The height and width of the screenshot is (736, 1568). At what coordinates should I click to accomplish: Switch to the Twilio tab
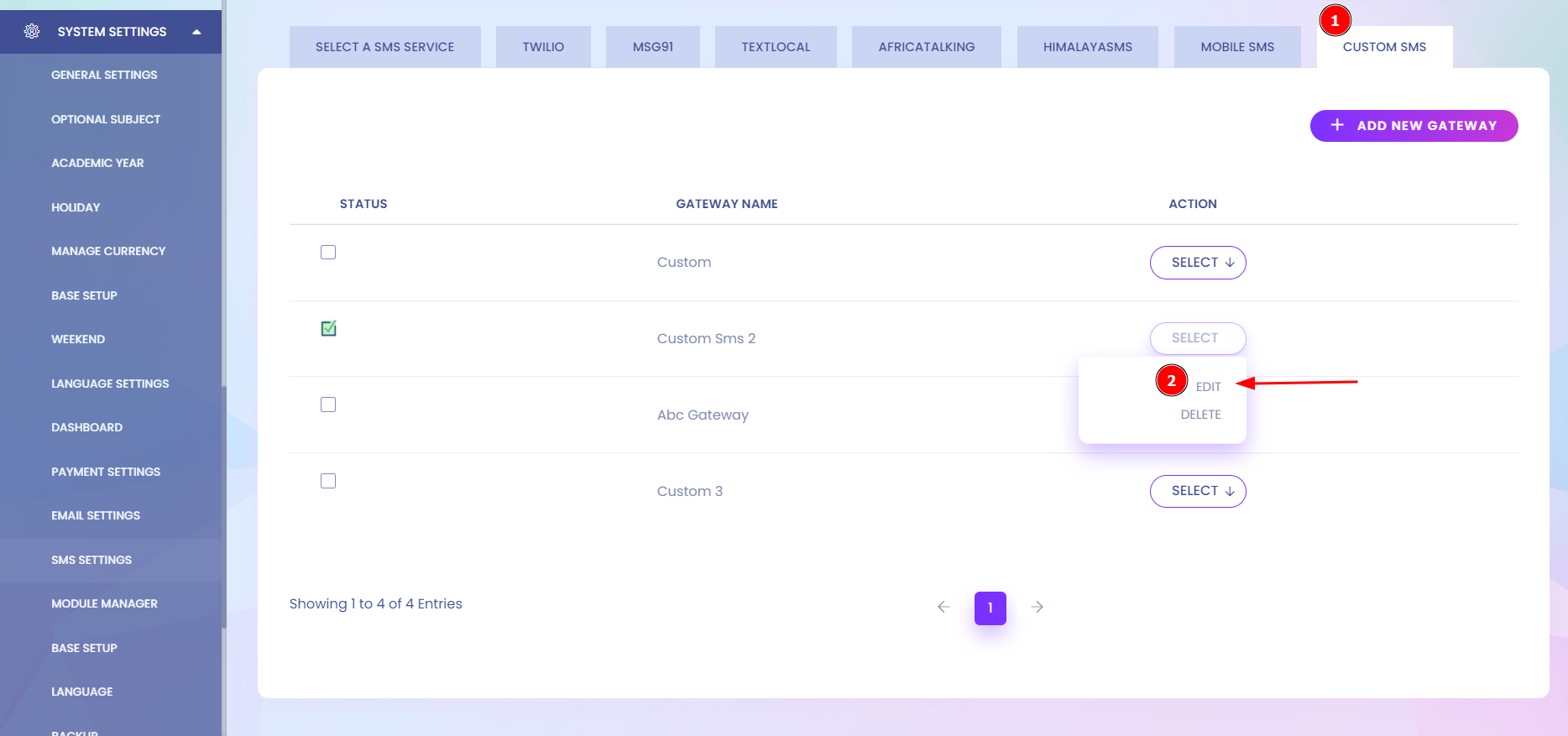pyautogui.click(x=543, y=47)
